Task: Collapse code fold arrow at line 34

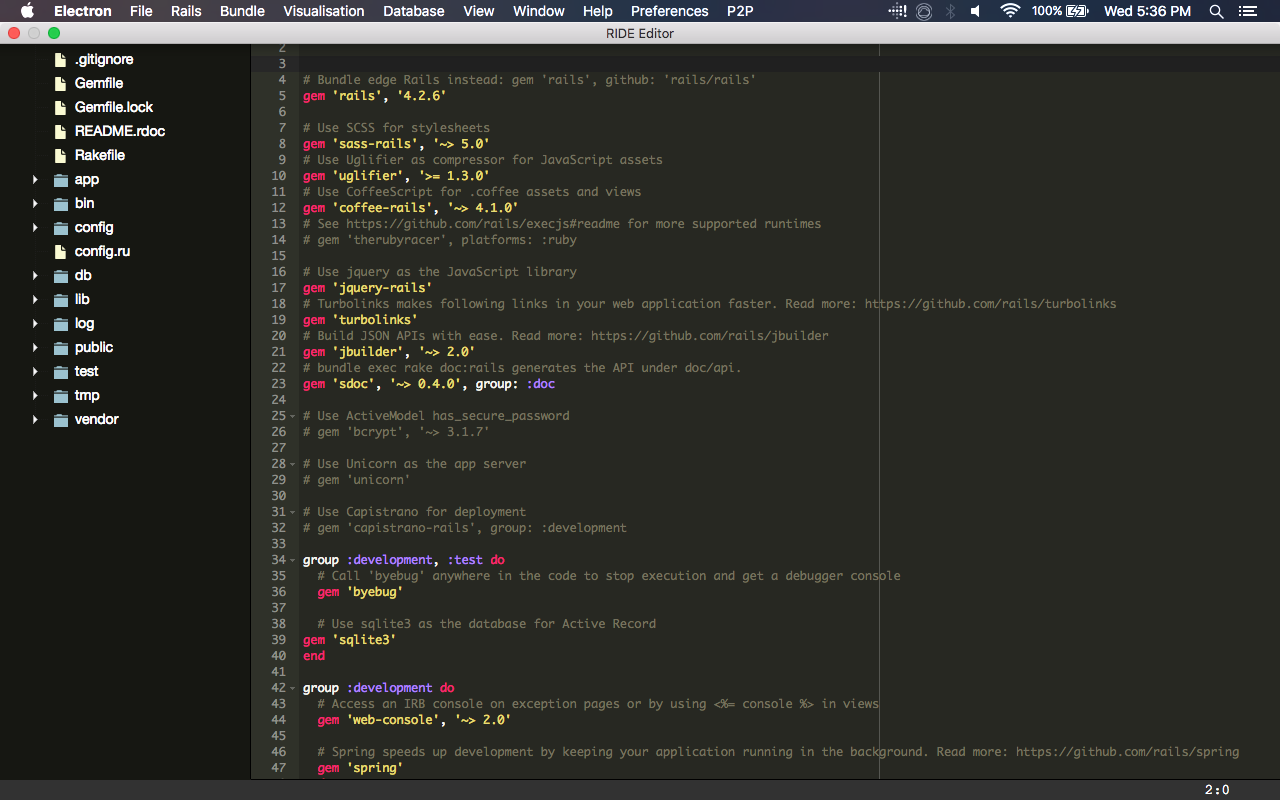Action: click(293, 560)
